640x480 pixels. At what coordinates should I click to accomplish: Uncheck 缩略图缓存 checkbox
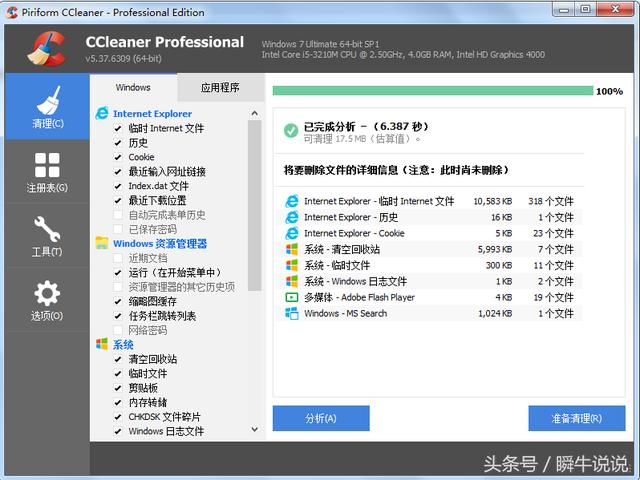[x=118, y=301]
